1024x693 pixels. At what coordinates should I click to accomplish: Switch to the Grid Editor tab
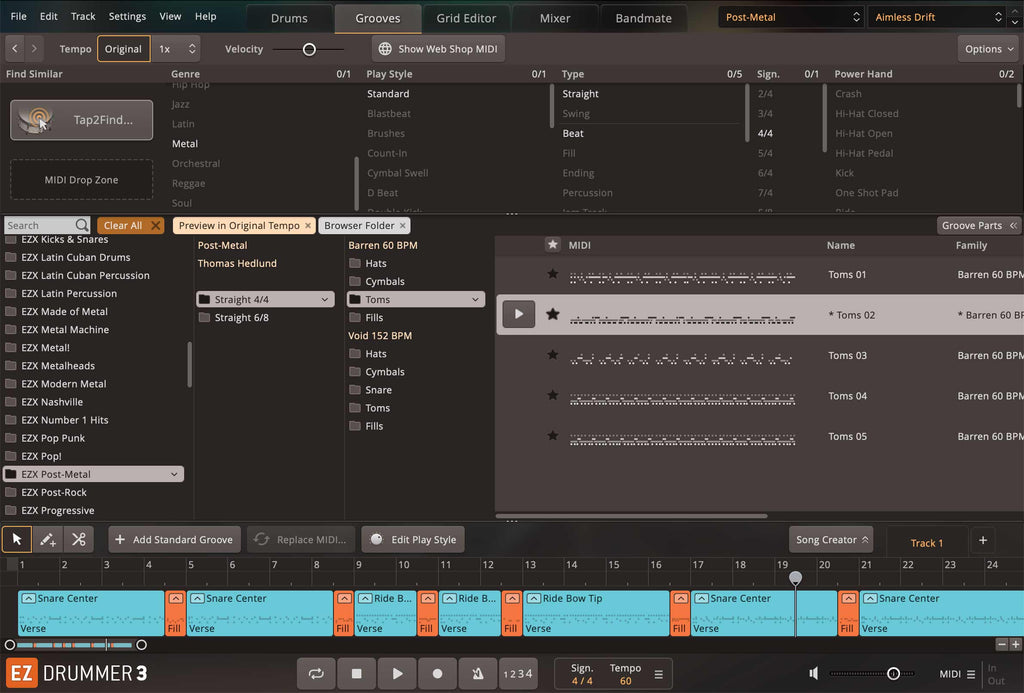(x=466, y=18)
